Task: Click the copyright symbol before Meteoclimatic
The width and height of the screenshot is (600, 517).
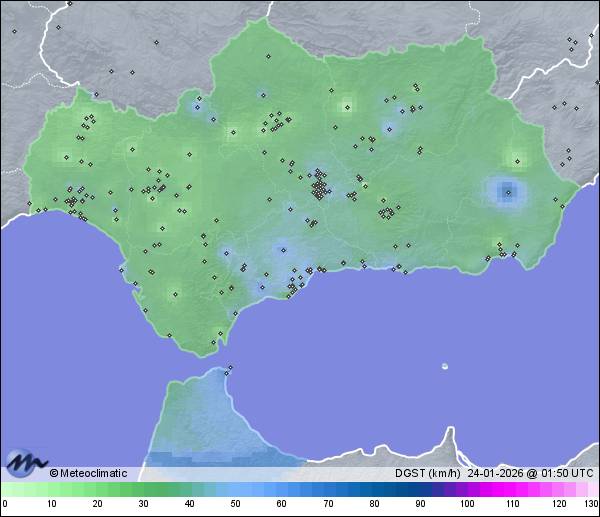Action: pyautogui.click(x=54, y=473)
